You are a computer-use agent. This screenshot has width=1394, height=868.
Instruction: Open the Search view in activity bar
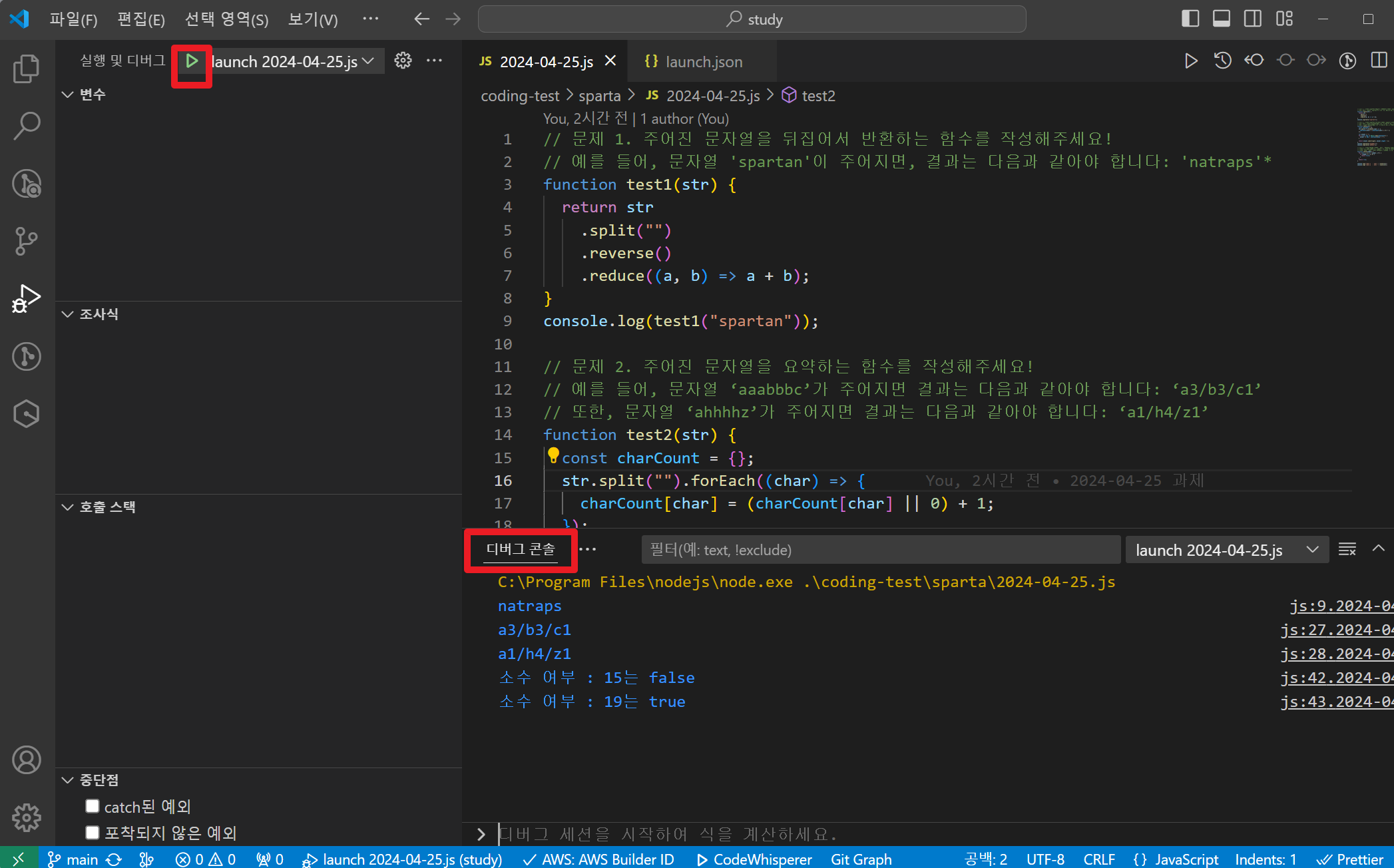coord(27,125)
